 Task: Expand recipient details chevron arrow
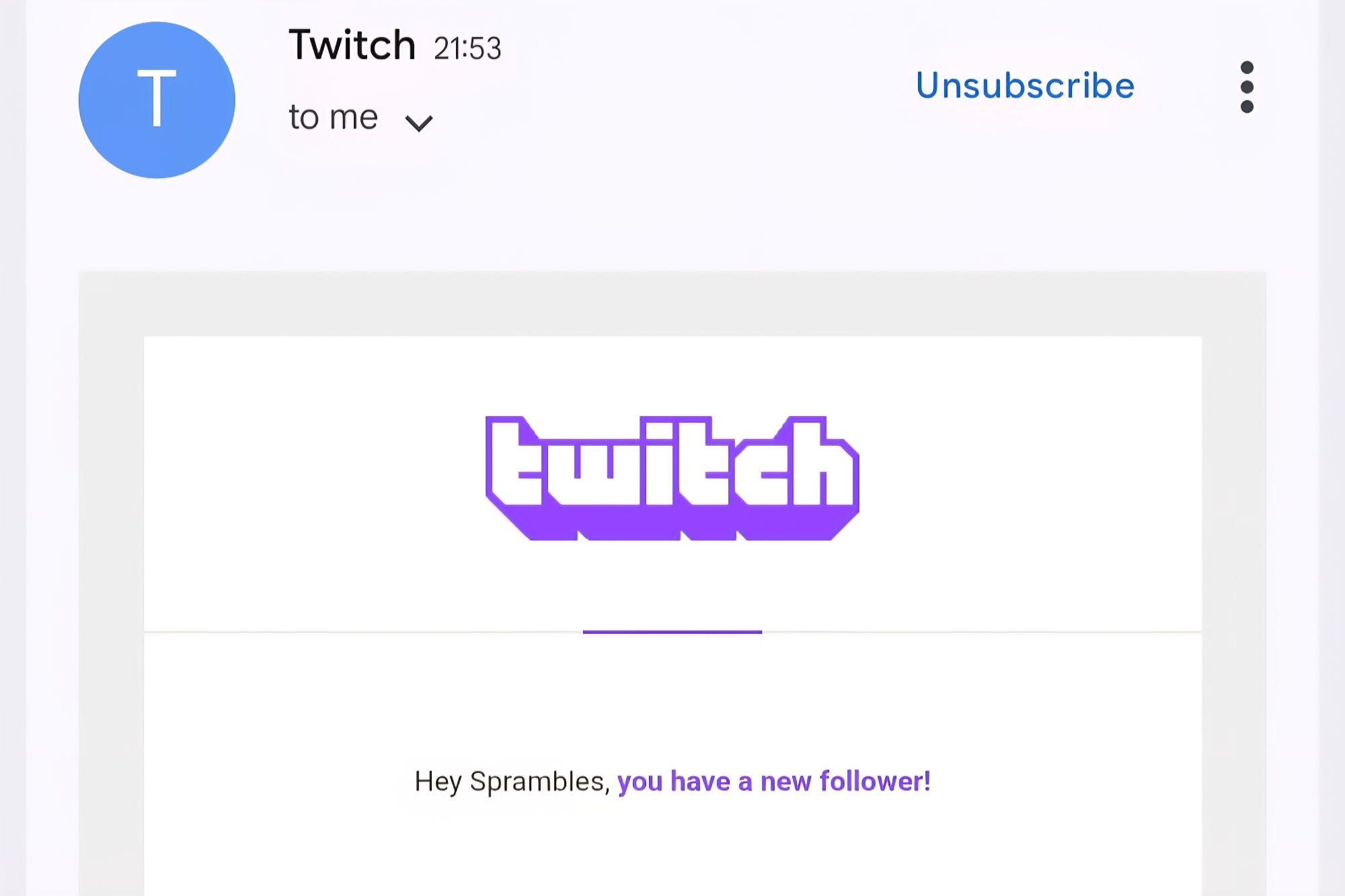(x=418, y=123)
